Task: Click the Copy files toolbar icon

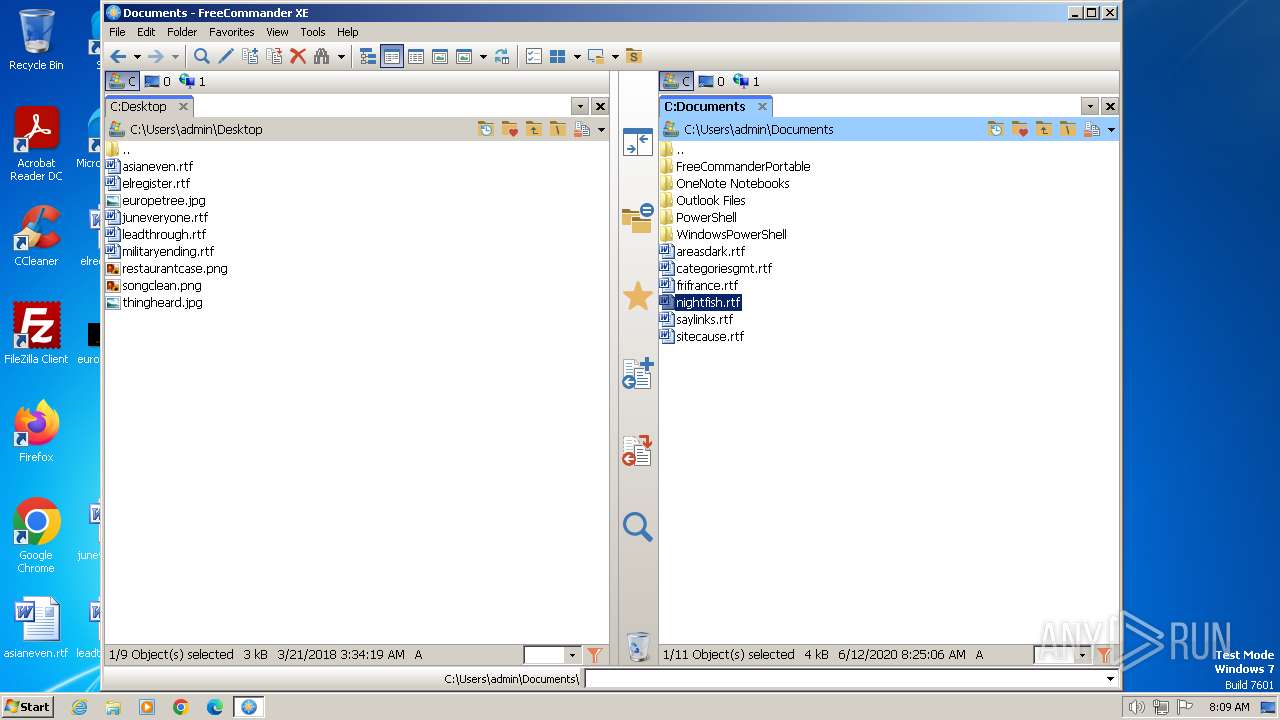Action: pyautogui.click(x=250, y=57)
